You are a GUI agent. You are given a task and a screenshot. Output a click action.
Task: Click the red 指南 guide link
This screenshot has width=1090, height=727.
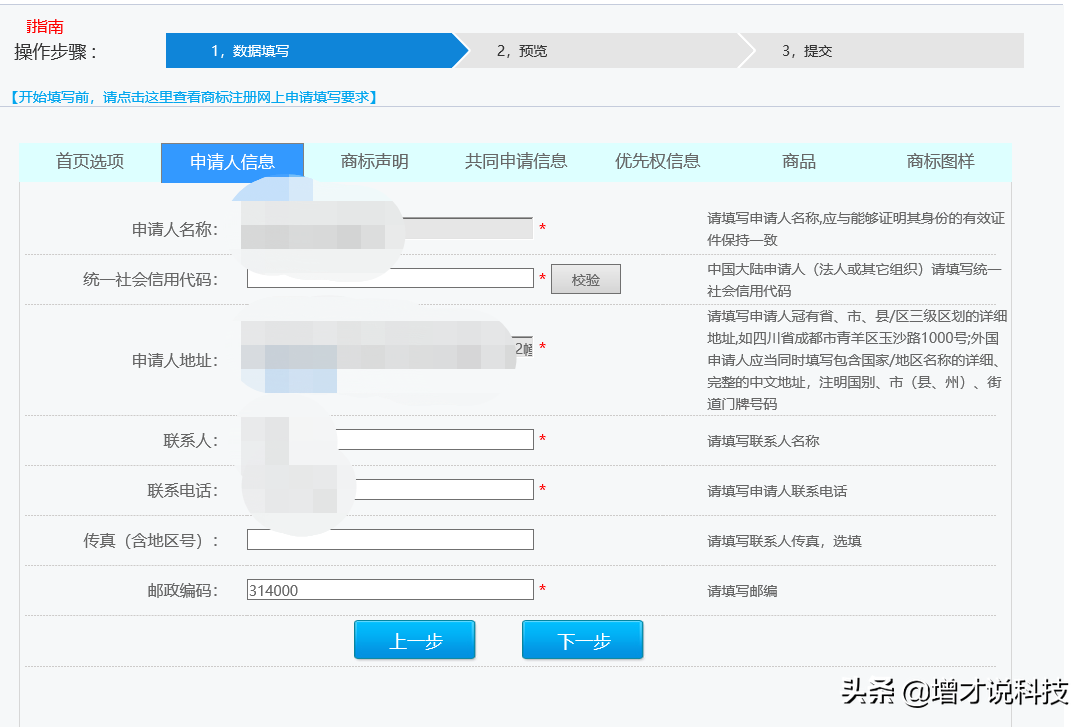point(45,27)
